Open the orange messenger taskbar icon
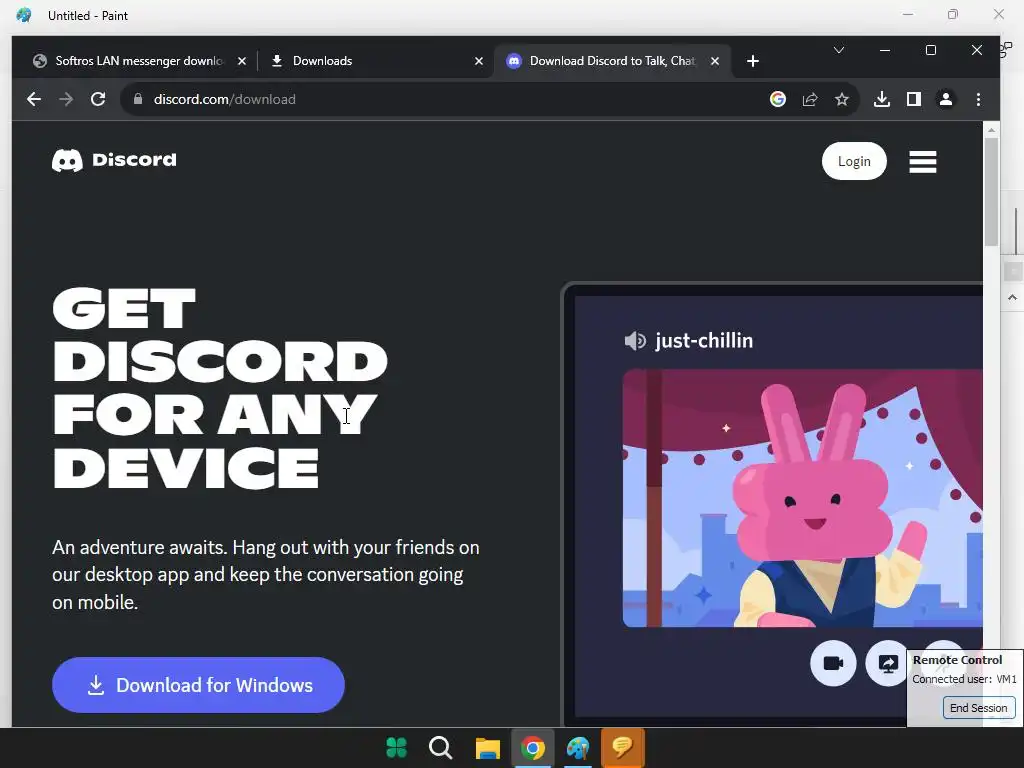 (x=623, y=747)
